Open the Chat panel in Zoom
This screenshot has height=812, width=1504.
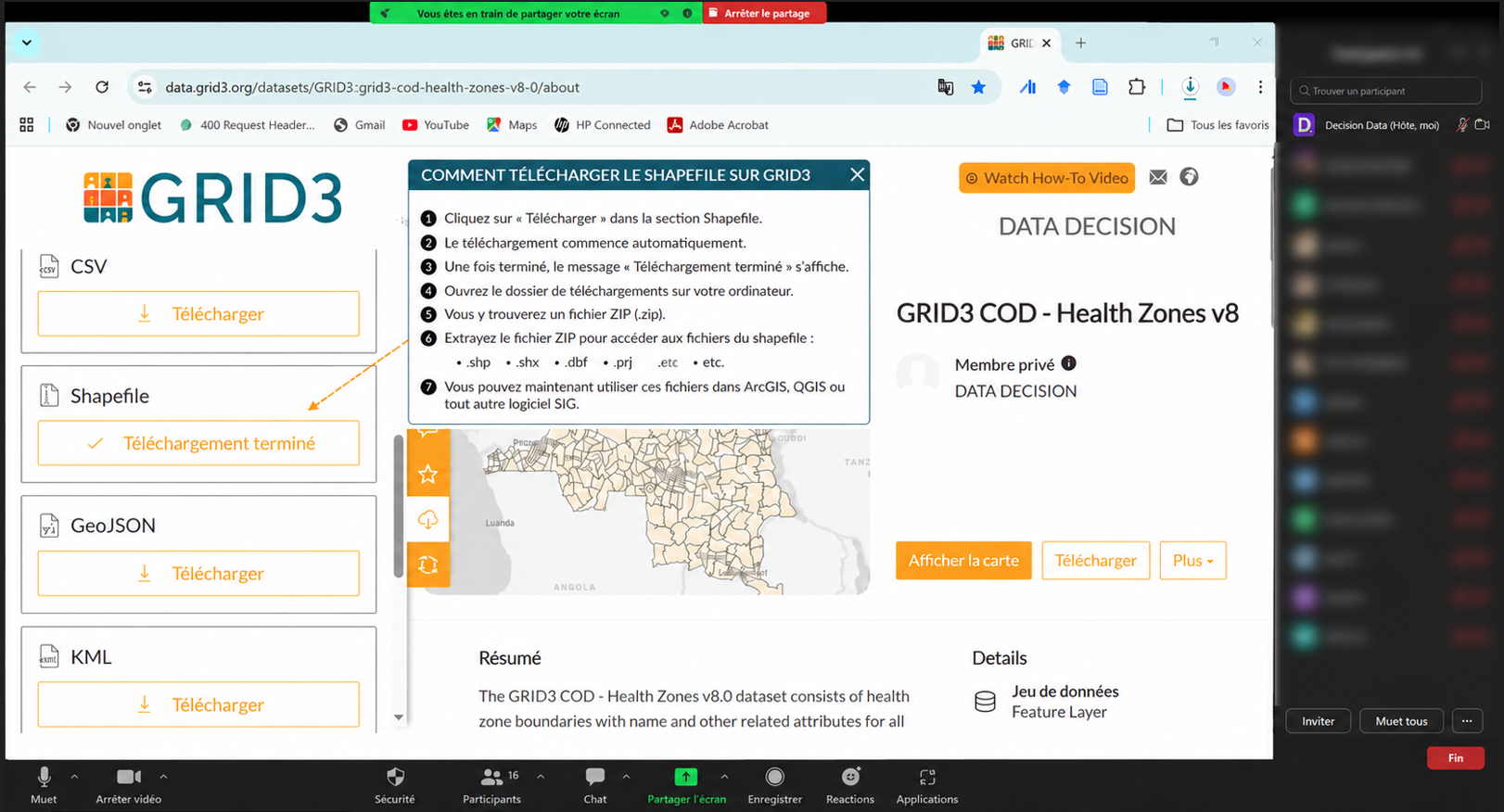pyautogui.click(x=595, y=777)
